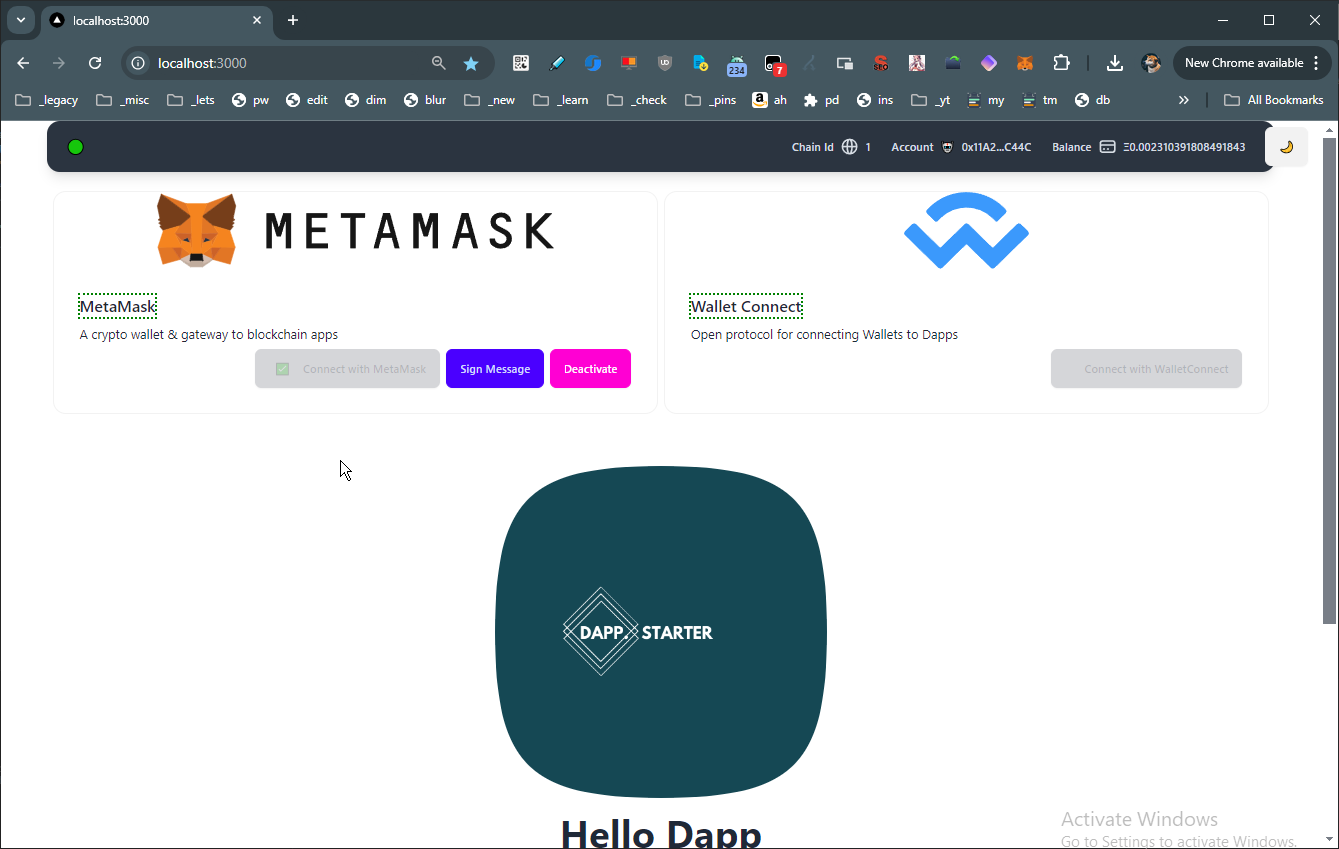The image size is (1339, 849).
Task: Open the Extensions puzzle piece menu
Action: pyautogui.click(x=1061, y=63)
